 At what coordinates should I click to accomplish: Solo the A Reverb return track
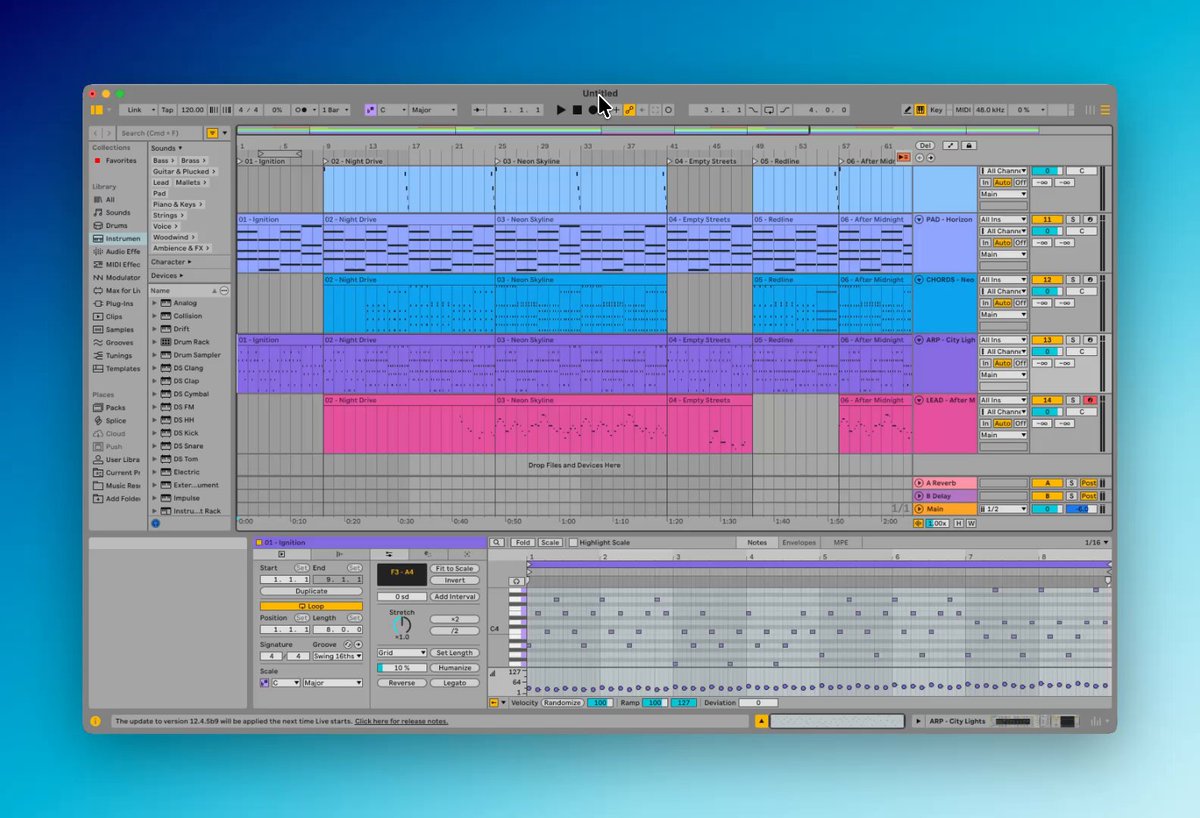point(1072,483)
